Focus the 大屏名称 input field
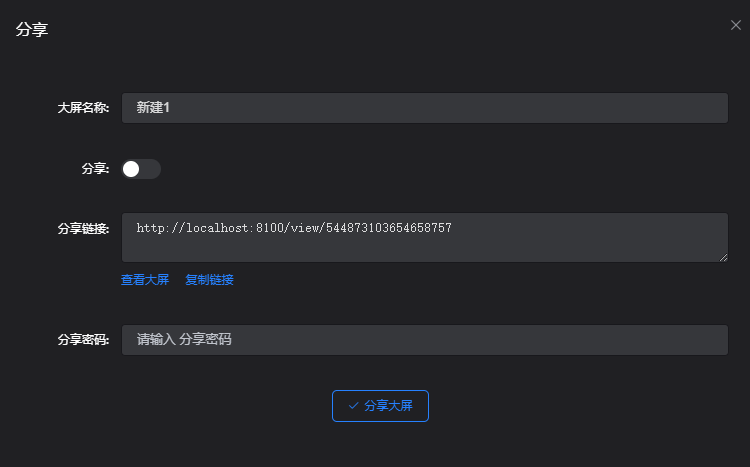Screen dimensions: 750x467 (x=424, y=108)
